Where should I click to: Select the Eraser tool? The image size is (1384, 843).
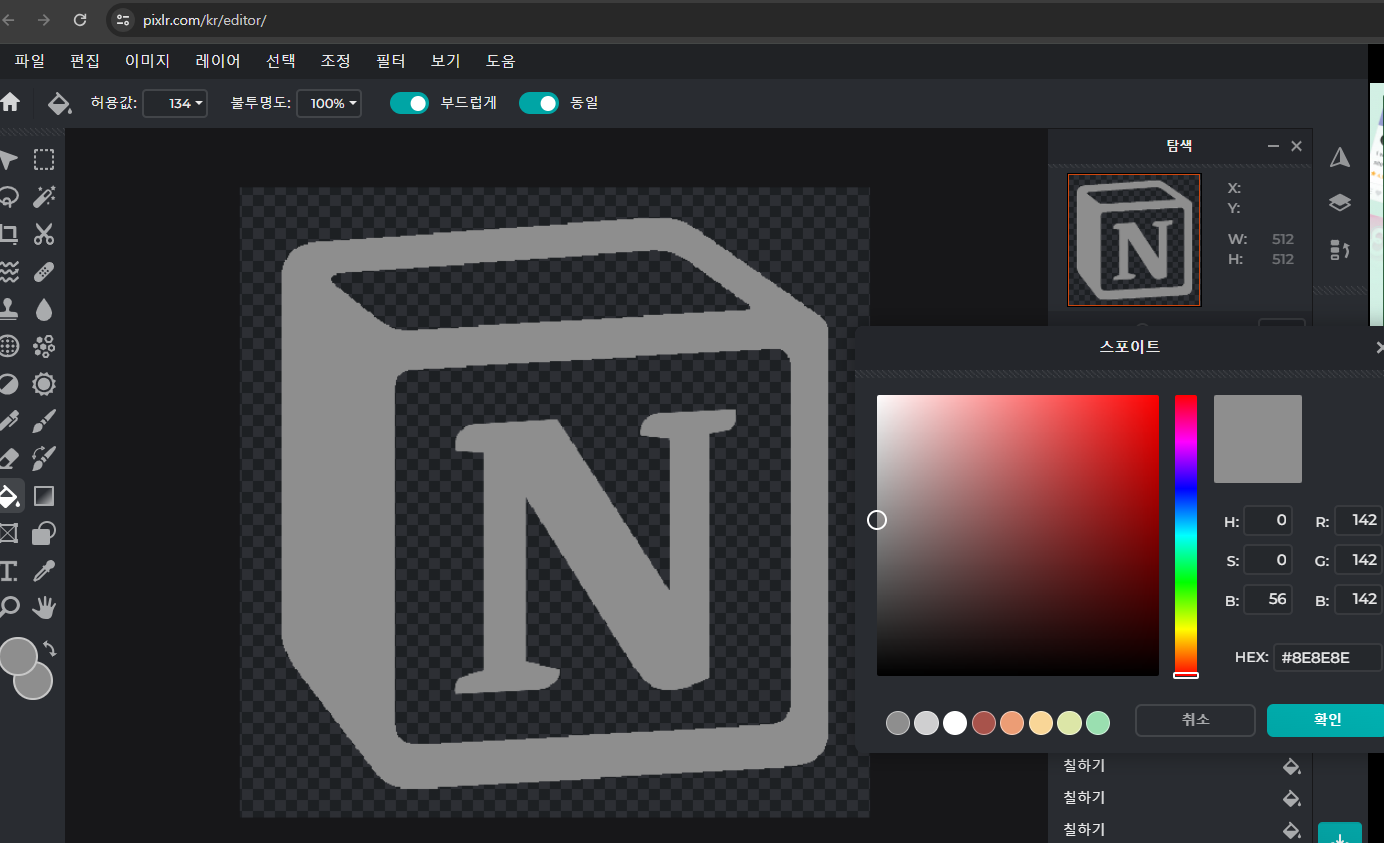click(x=8, y=459)
